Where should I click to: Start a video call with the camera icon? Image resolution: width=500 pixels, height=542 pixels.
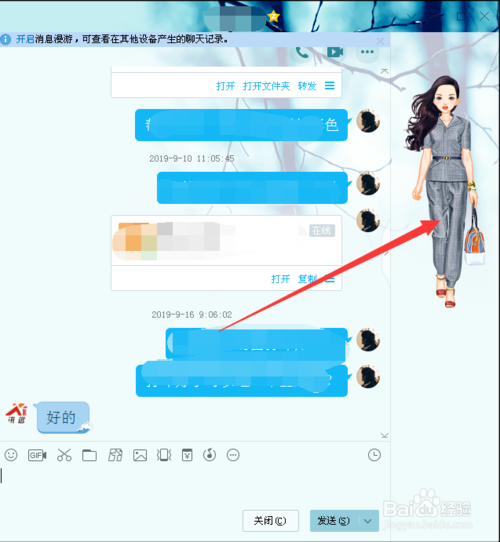pos(335,52)
